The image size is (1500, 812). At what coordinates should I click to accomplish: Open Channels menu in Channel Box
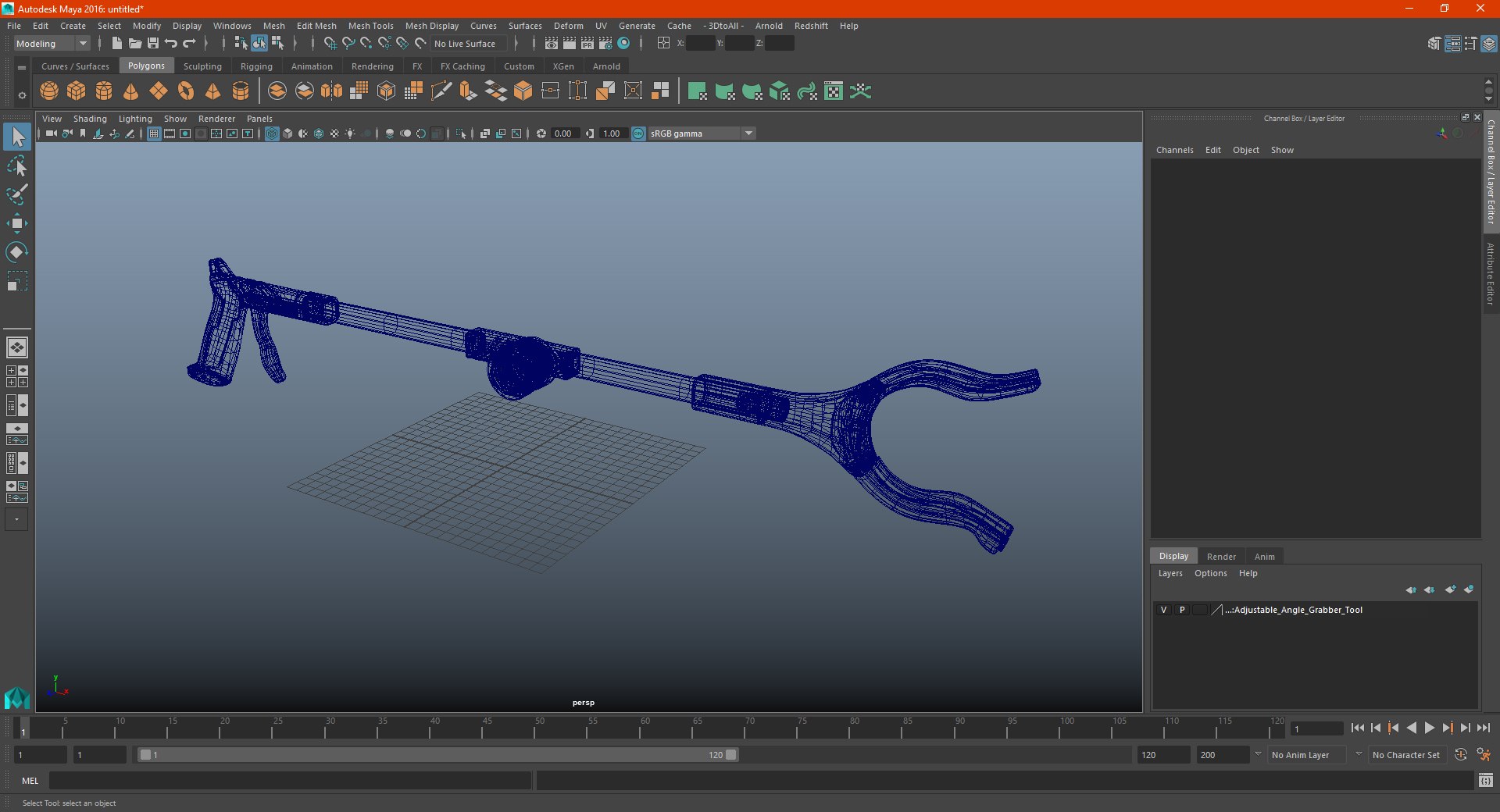point(1174,150)
